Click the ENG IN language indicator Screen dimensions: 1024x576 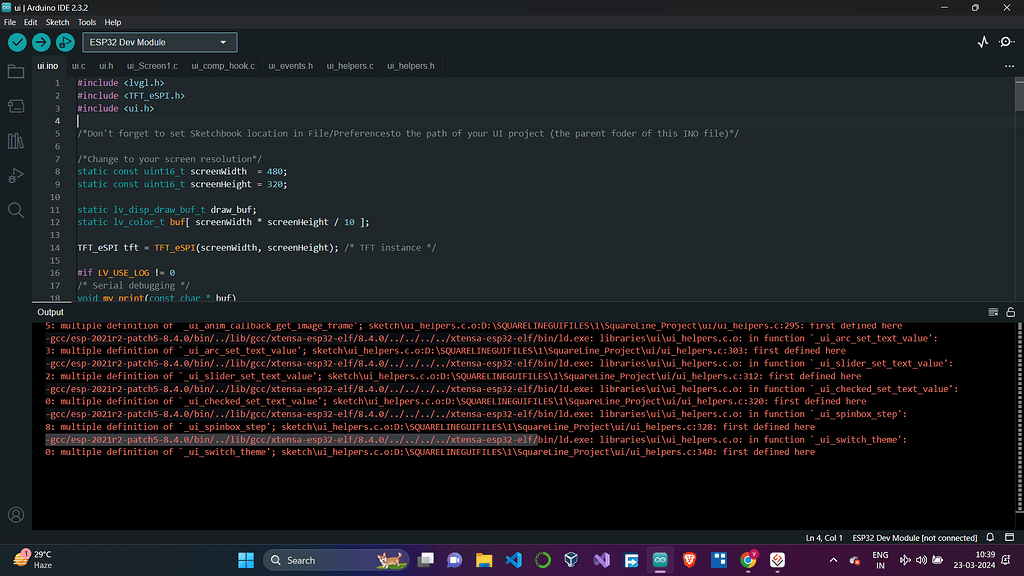(880, 560)
